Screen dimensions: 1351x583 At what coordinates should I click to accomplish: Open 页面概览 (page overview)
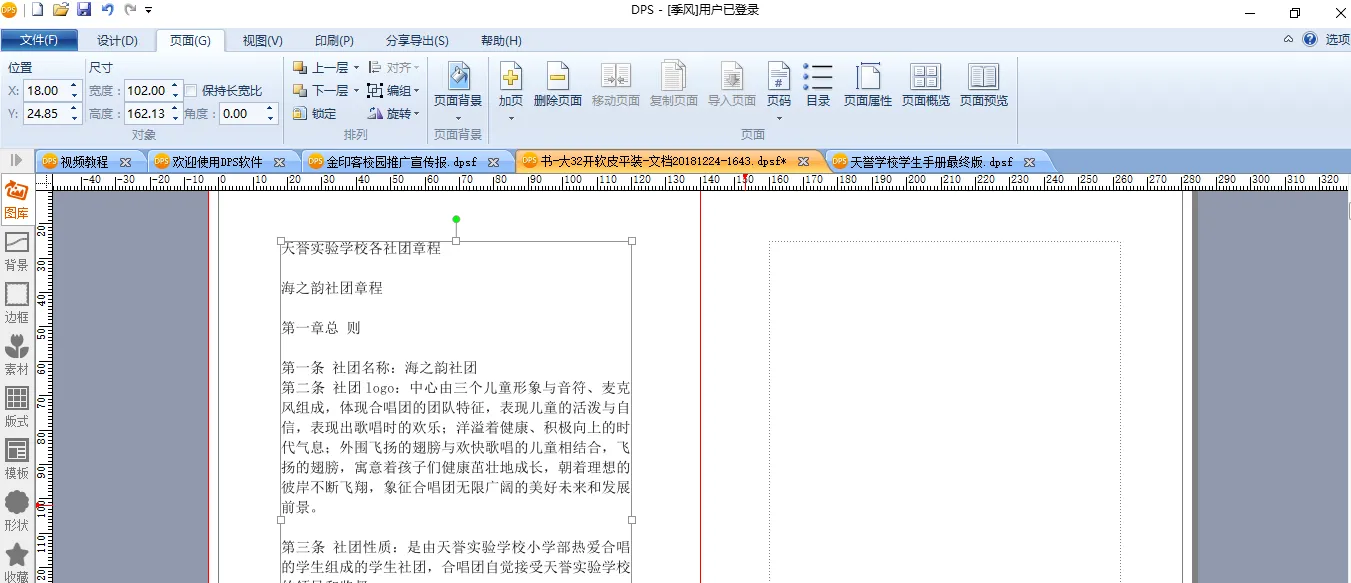[x=926, y=78]
